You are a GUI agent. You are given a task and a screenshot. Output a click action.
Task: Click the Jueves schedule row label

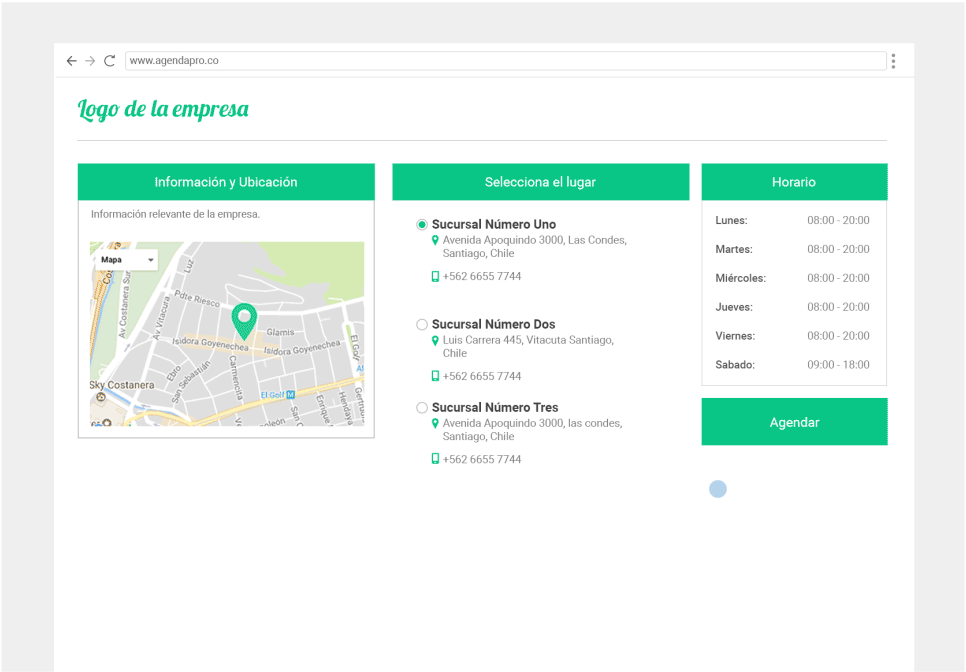point(734,307)
